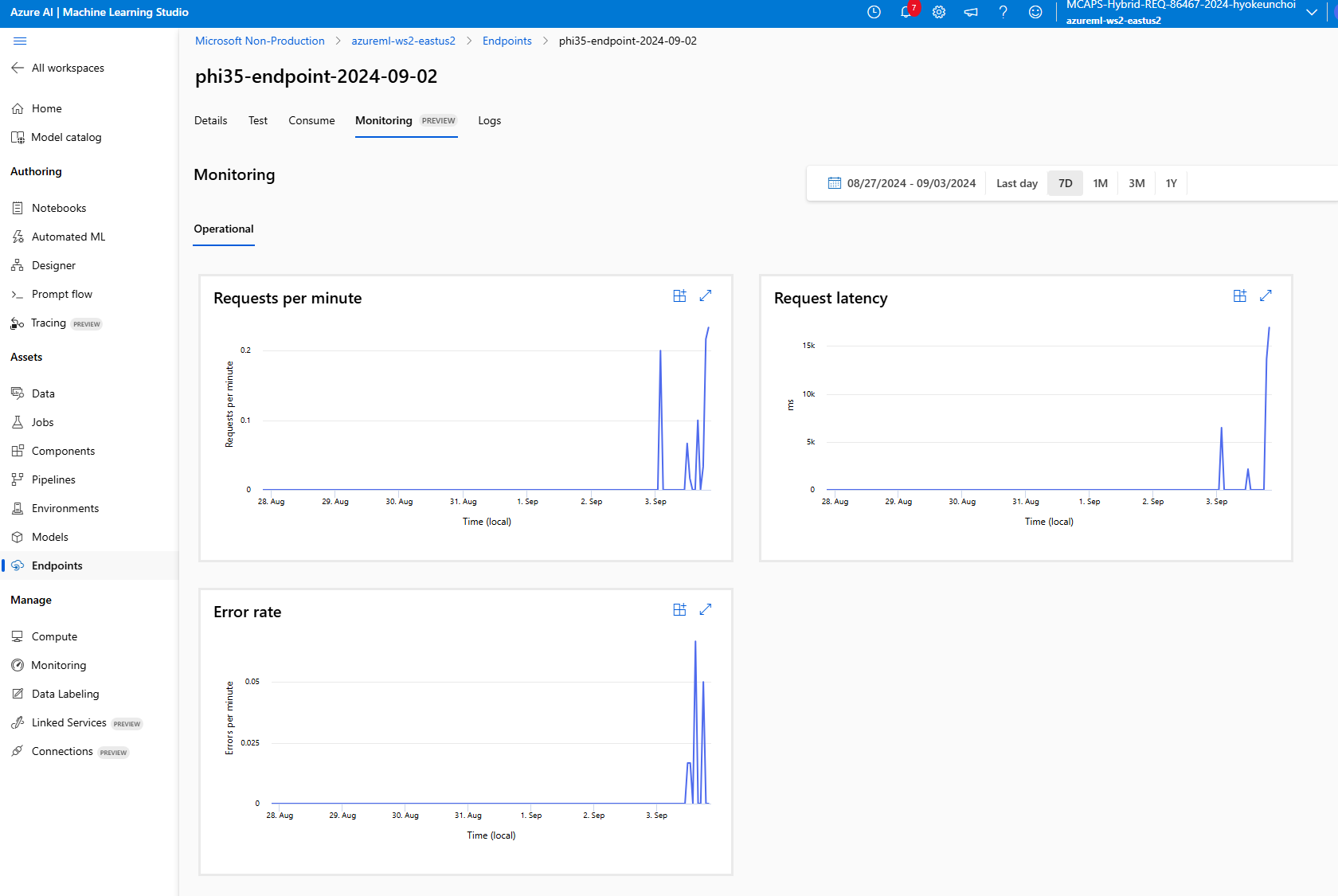This screenshot has height=896, width=1338.
Task: Open Designer in sidebar
Action: tap(44, 265)
